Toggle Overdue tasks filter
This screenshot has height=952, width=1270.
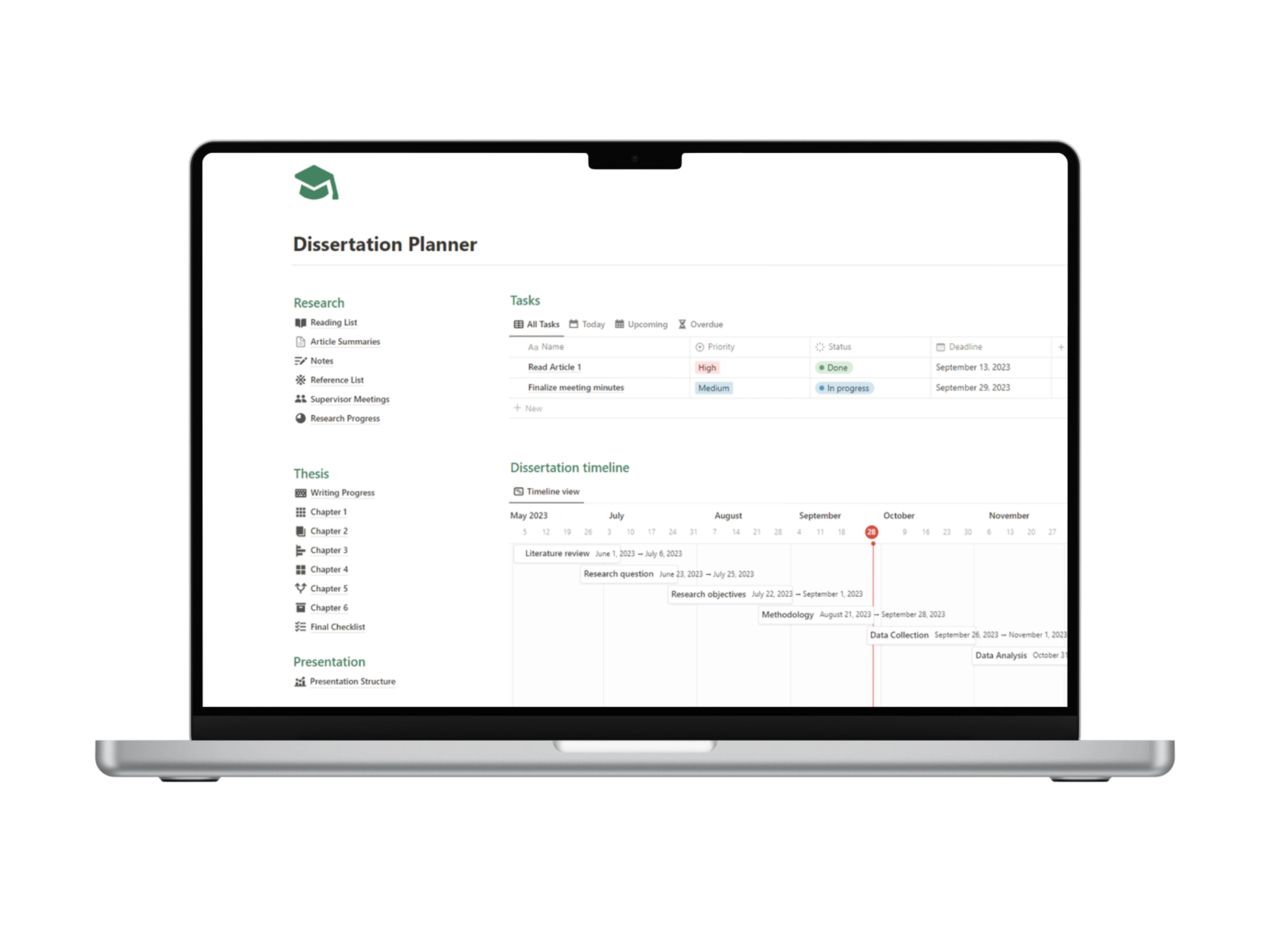[x=700, y=323]
